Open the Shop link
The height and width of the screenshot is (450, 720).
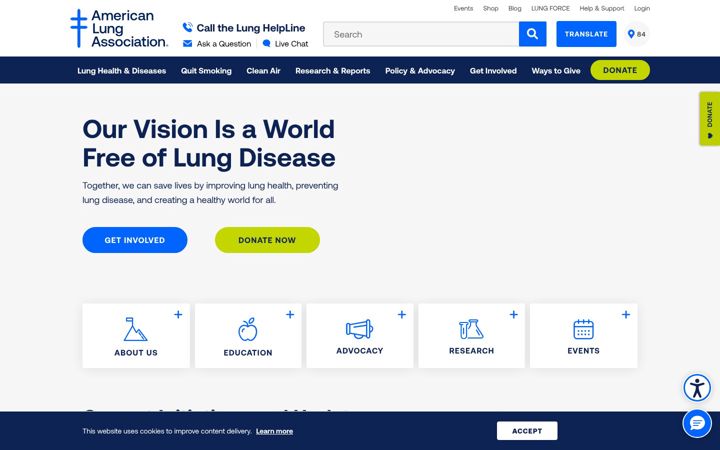click(490, 8)
